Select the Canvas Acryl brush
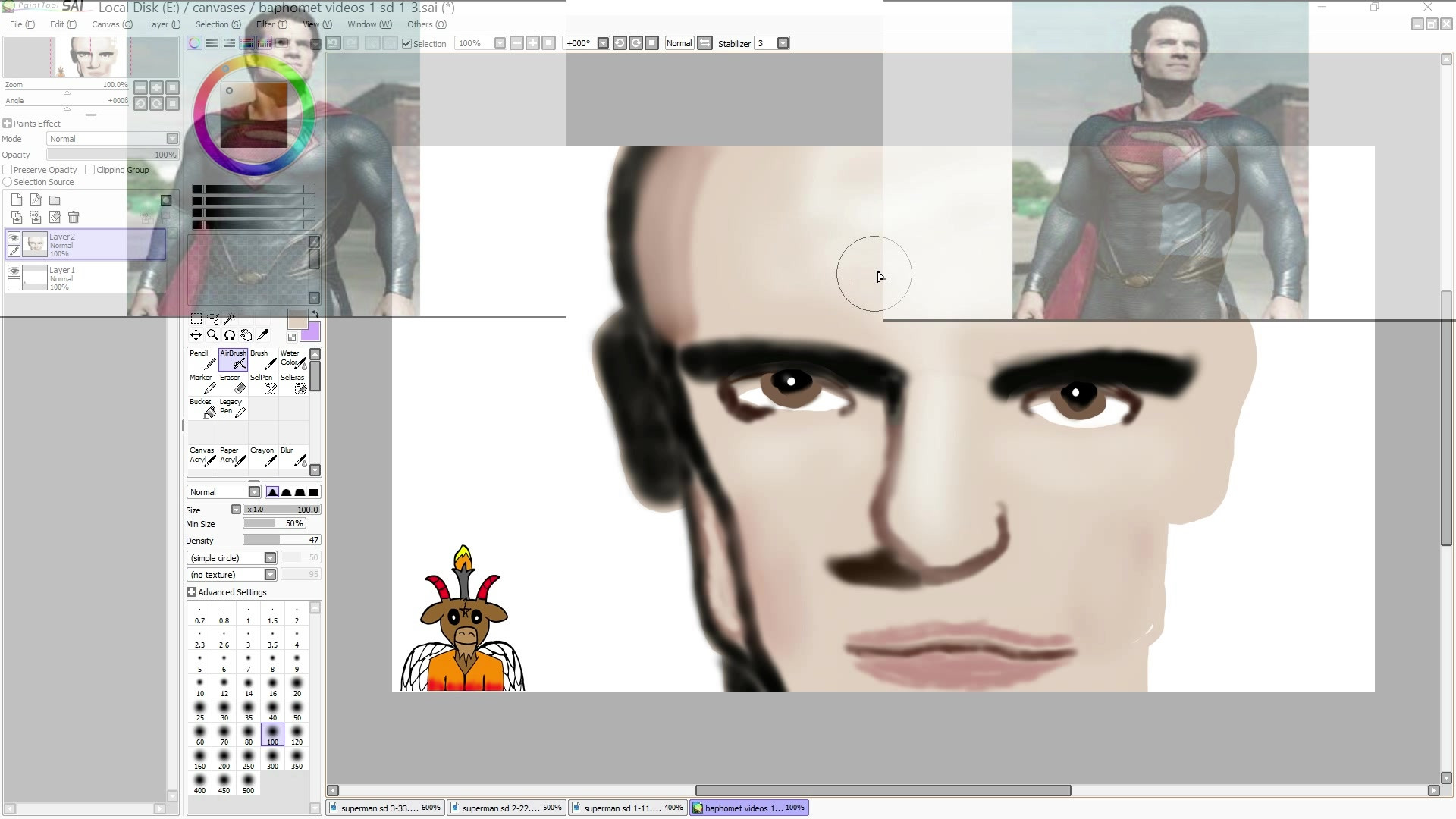 coord(202,456)
